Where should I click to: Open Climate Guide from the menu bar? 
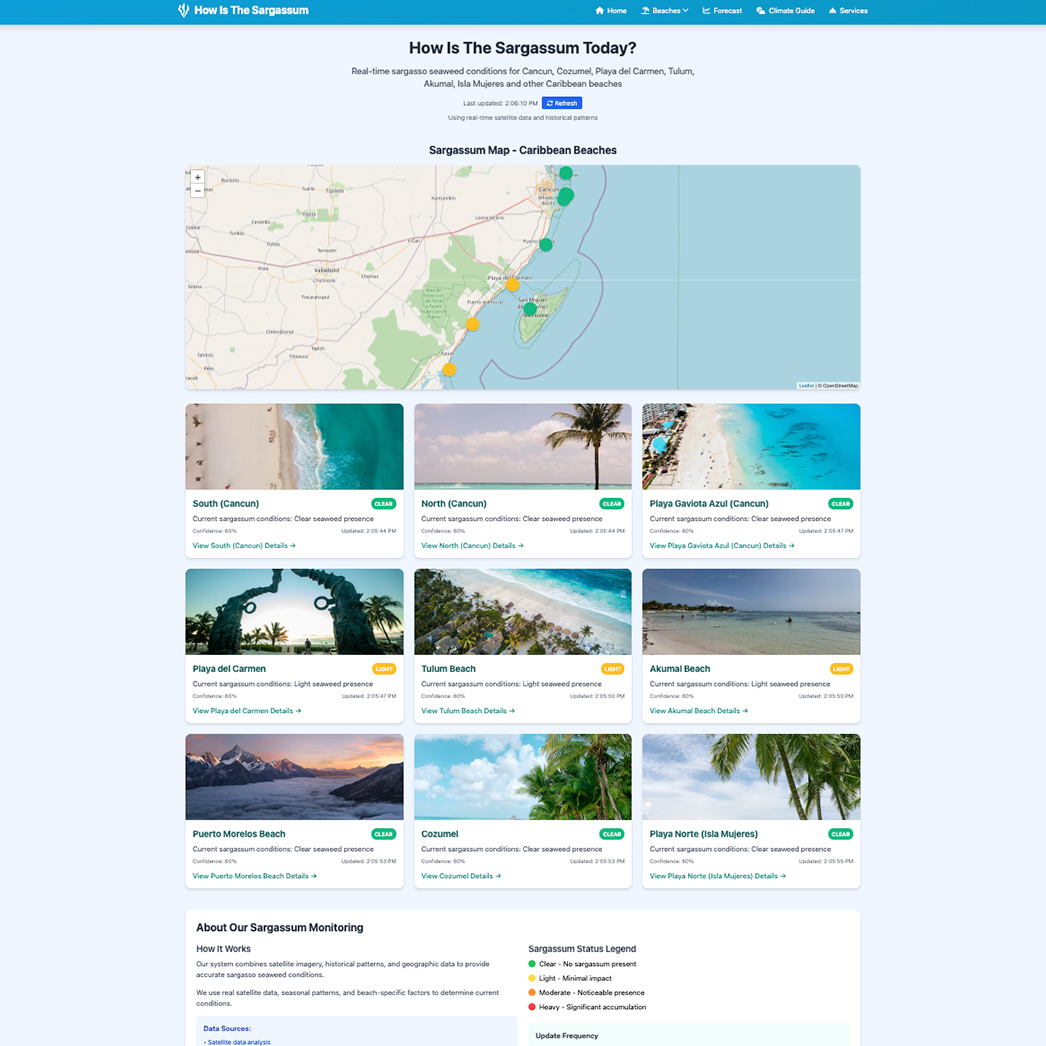tap(786, 11)
